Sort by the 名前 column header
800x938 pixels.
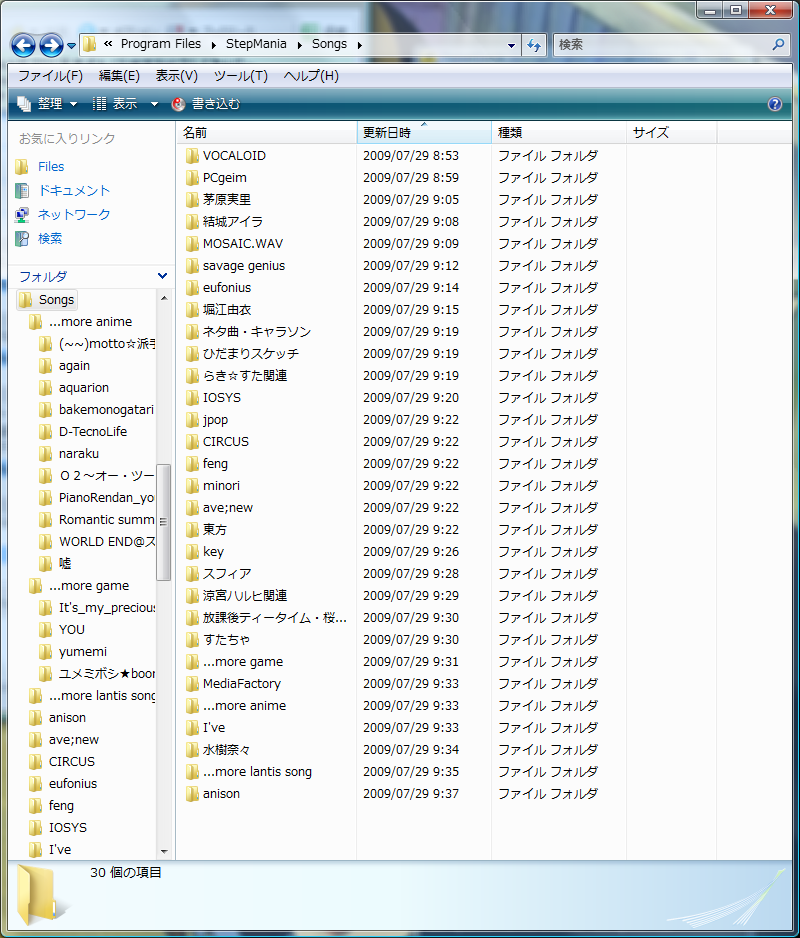267,132
